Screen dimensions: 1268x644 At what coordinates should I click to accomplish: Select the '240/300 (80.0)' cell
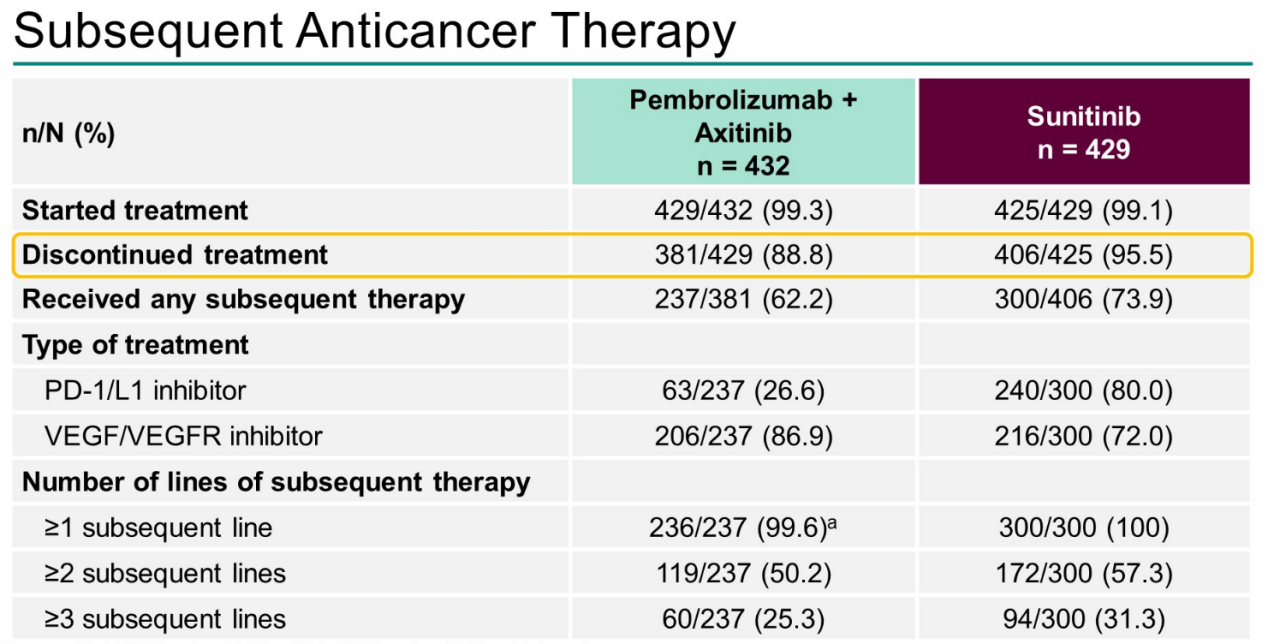[x=1083, y=390]
